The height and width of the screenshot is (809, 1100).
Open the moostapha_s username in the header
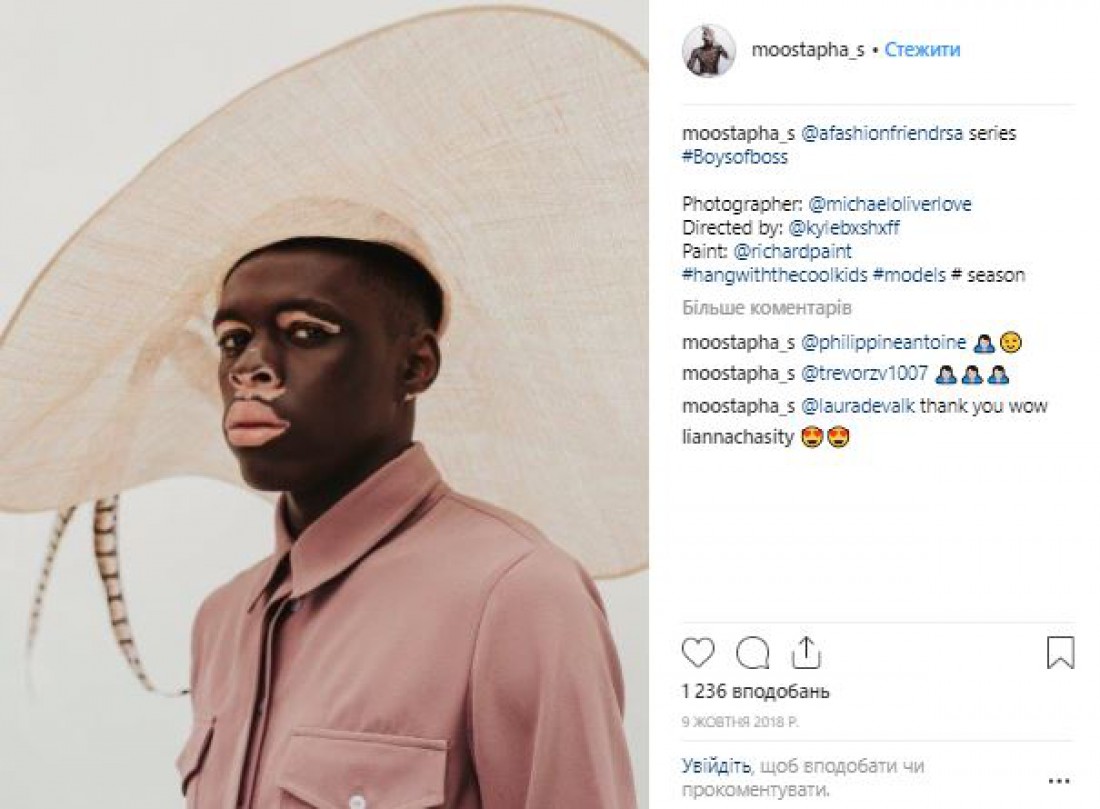tap(807, 51)
